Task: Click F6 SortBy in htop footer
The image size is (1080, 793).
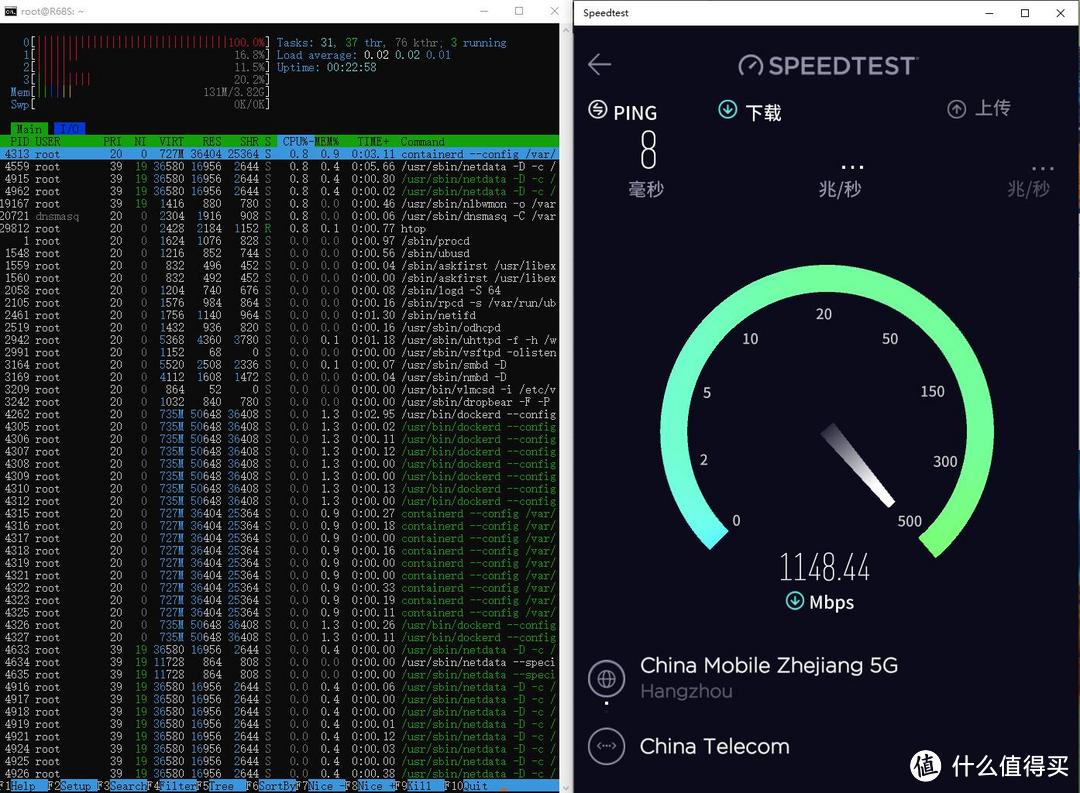Action: pos(271,786)
